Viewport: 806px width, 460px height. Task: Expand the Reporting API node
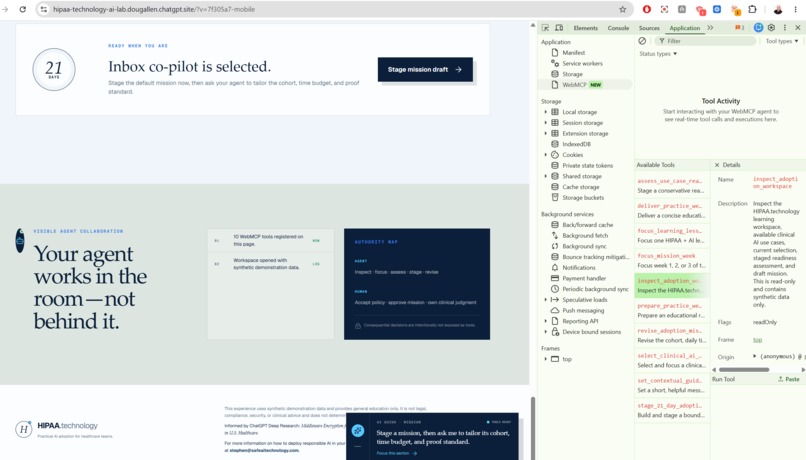(x=545, y=321)
